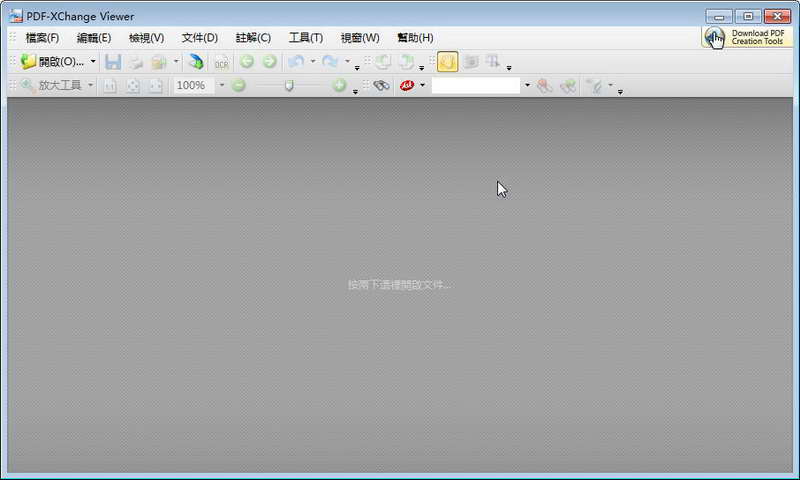Click the green Previous view left arrow
This screenshot has height=480, width=800.
(x=247, y=62)
